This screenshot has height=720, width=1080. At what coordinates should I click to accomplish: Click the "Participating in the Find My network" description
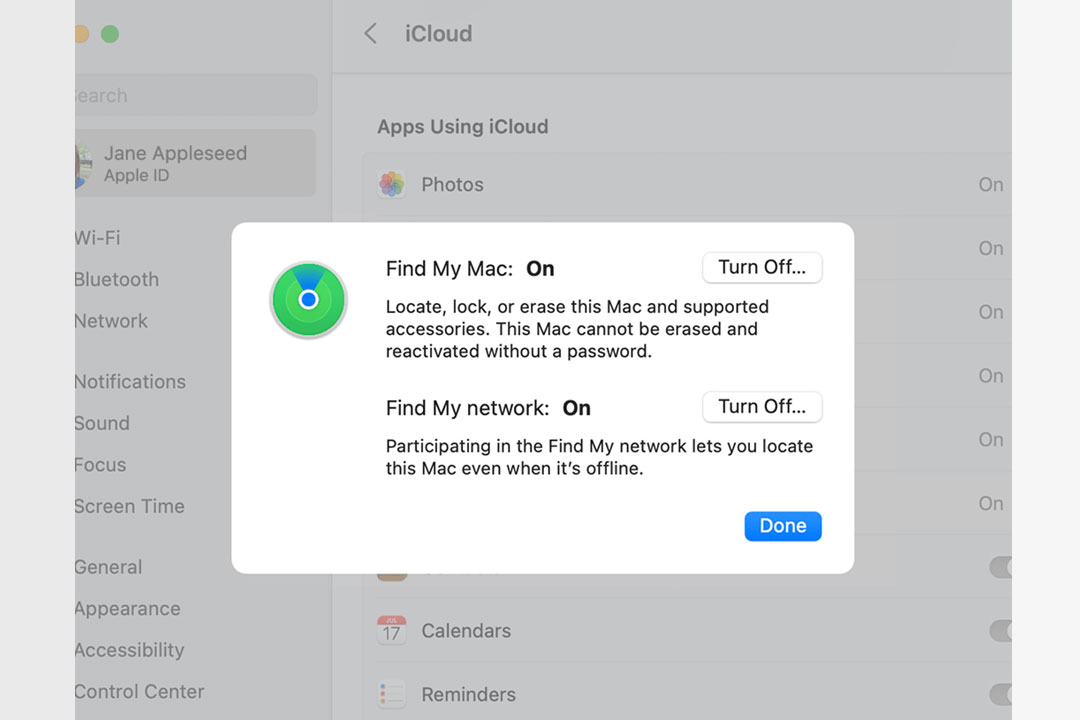click(599, 457)
